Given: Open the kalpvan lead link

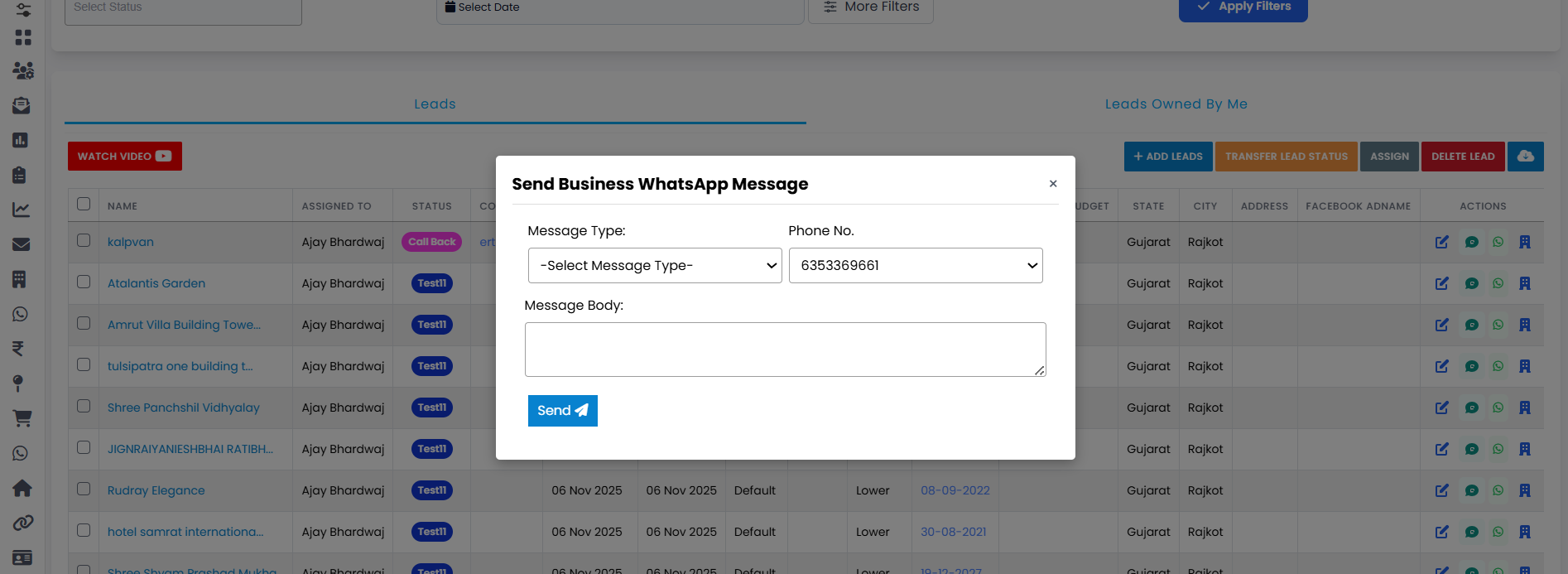Looking at the screenshot, I should (x=131, y=242).
